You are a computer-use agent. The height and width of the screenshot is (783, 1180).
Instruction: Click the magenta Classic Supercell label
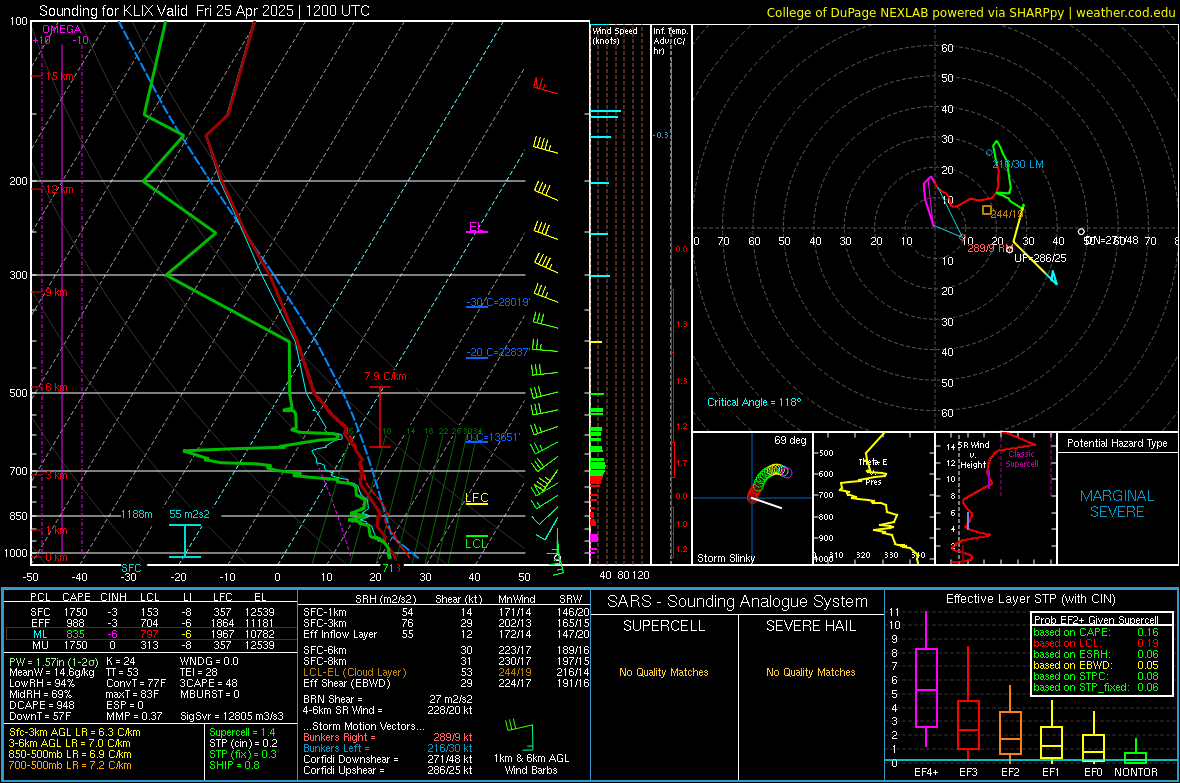point(1022,459)
